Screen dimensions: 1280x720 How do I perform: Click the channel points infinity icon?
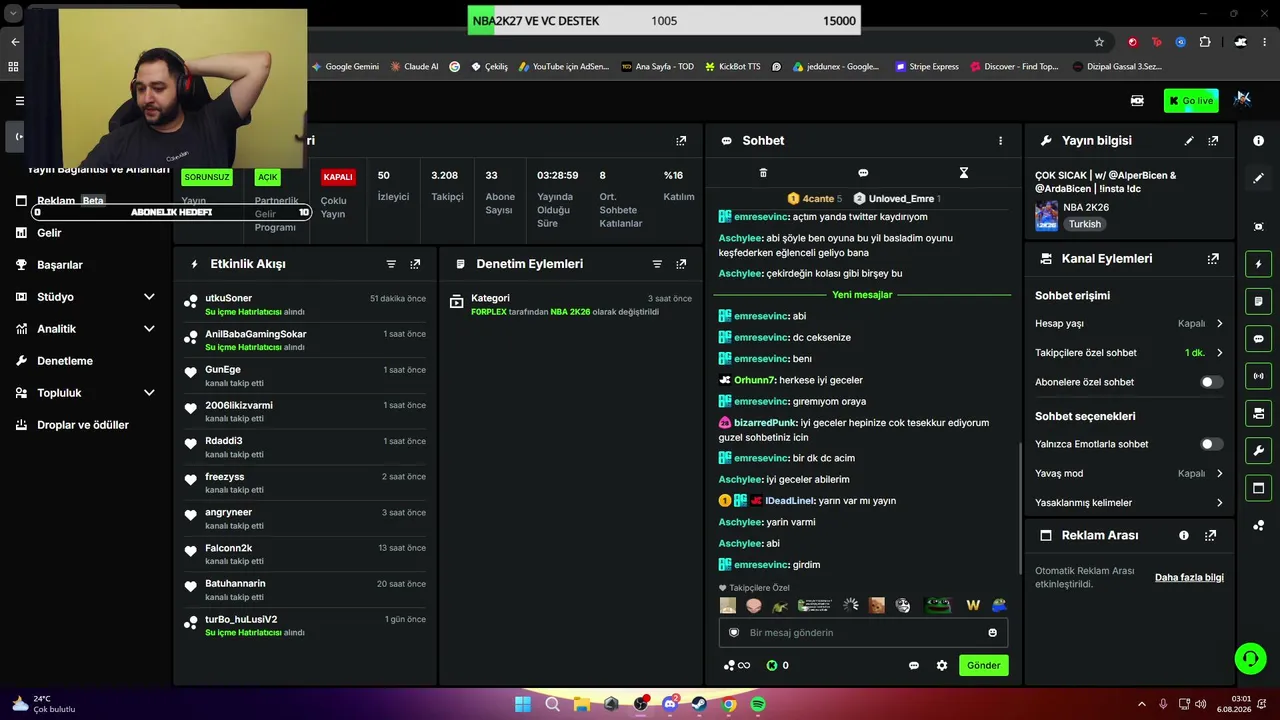tap(737, 665)
